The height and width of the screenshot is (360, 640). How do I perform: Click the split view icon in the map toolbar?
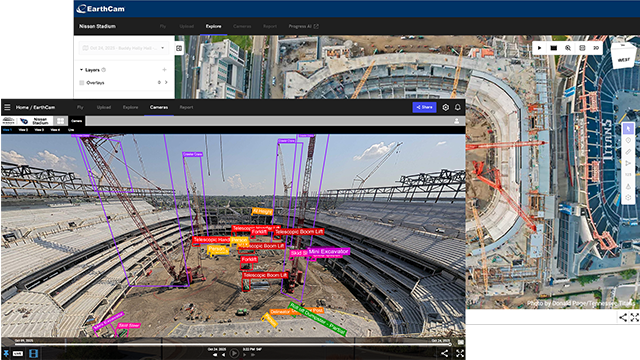pyautogui.click(x=582, y=48)
